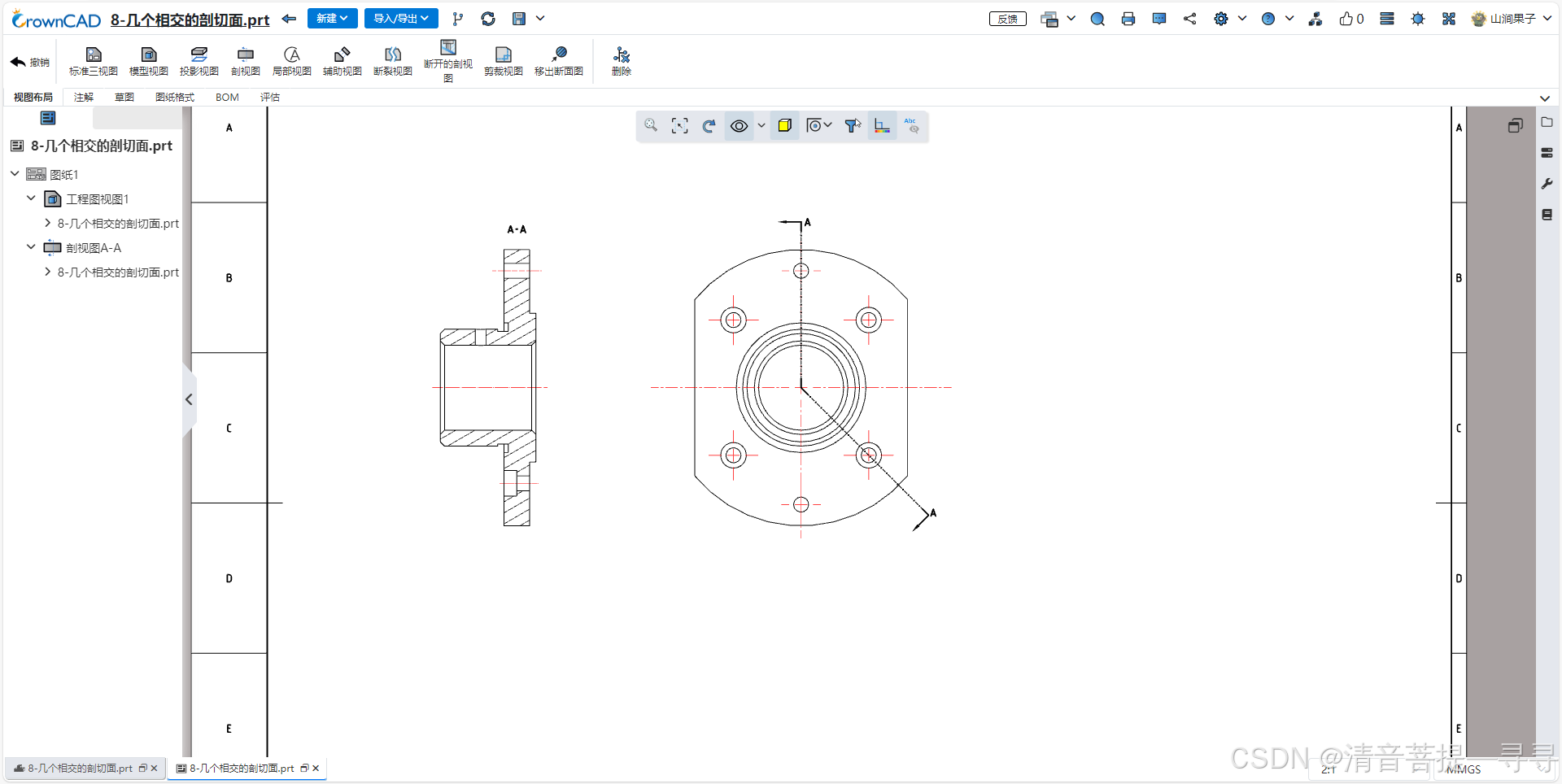The image size is (1562, 784).
Task: Switch to second bottom document tab (drawing)
Action: click(x=247, y=768)
